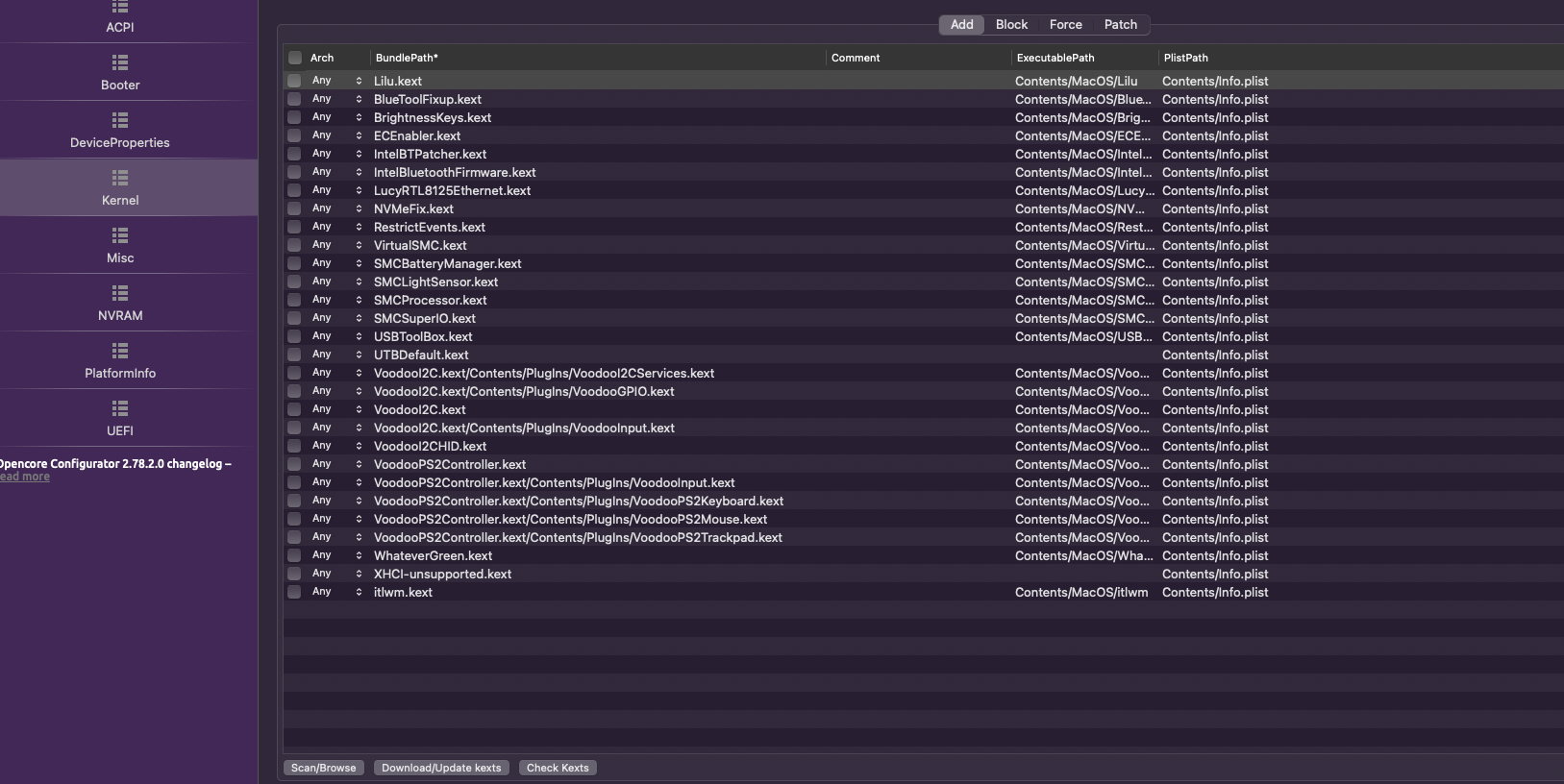Open Arch dropdown for Lilu.kext
Screen dimensions: 1564x784
pos(337,81)
